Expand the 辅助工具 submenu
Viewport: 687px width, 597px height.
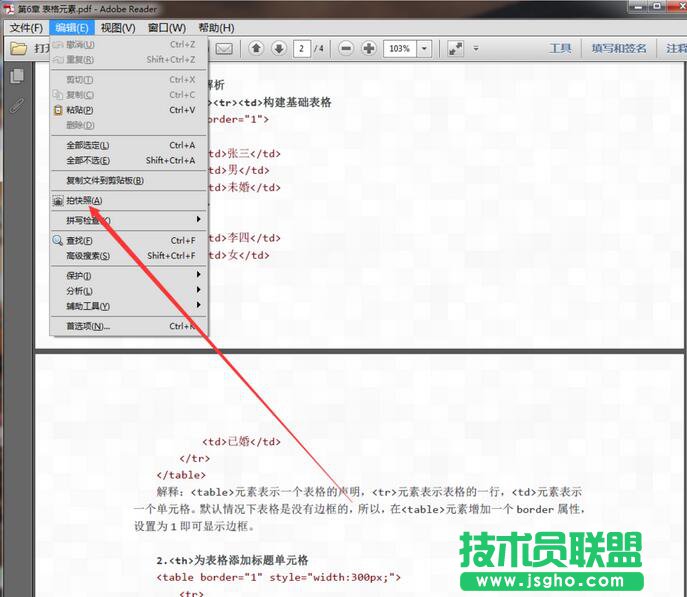[x=128, y=306]
